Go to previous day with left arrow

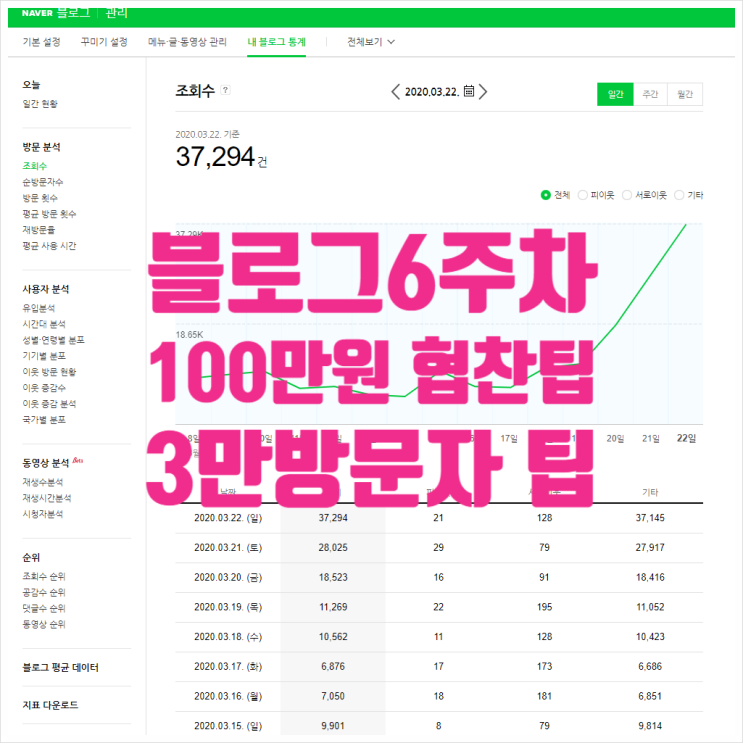coord(396,91)
